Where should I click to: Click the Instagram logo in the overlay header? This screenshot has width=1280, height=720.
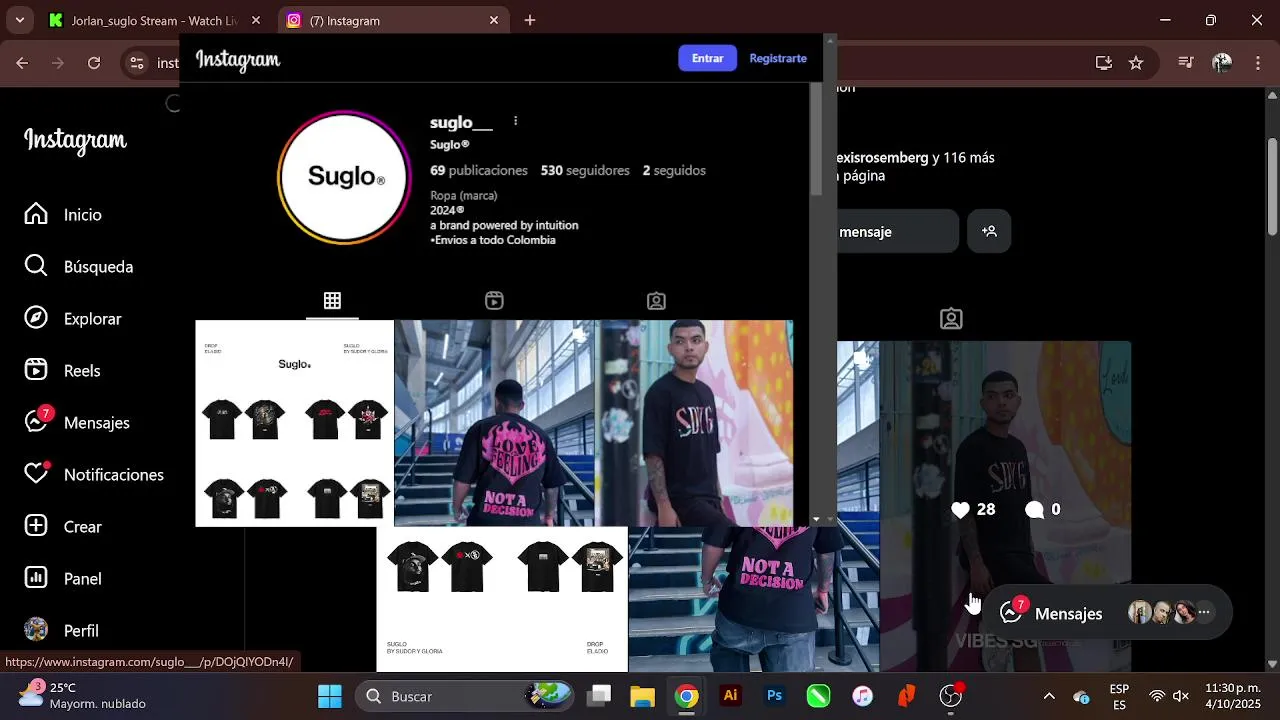[238, 60]
